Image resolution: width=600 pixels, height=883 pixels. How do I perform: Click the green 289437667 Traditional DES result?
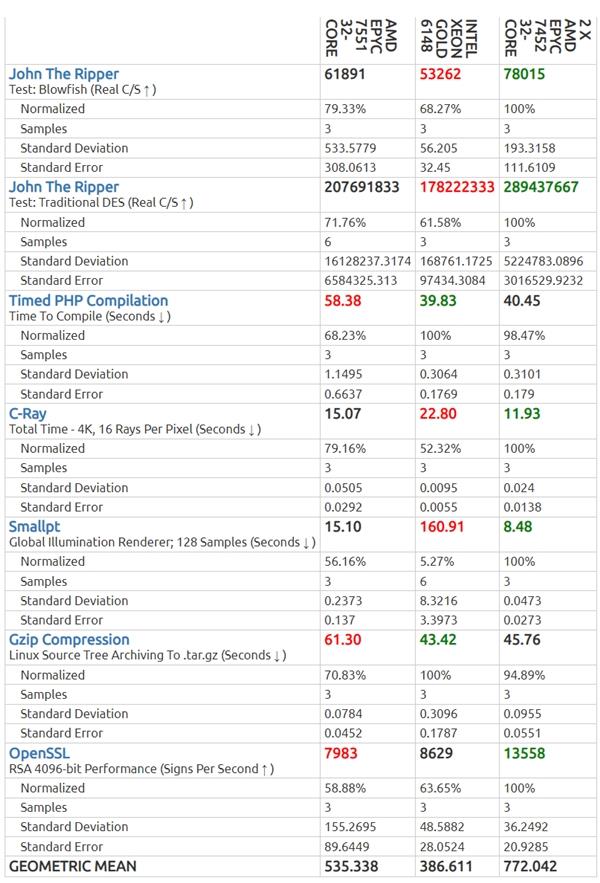[541, 187]
